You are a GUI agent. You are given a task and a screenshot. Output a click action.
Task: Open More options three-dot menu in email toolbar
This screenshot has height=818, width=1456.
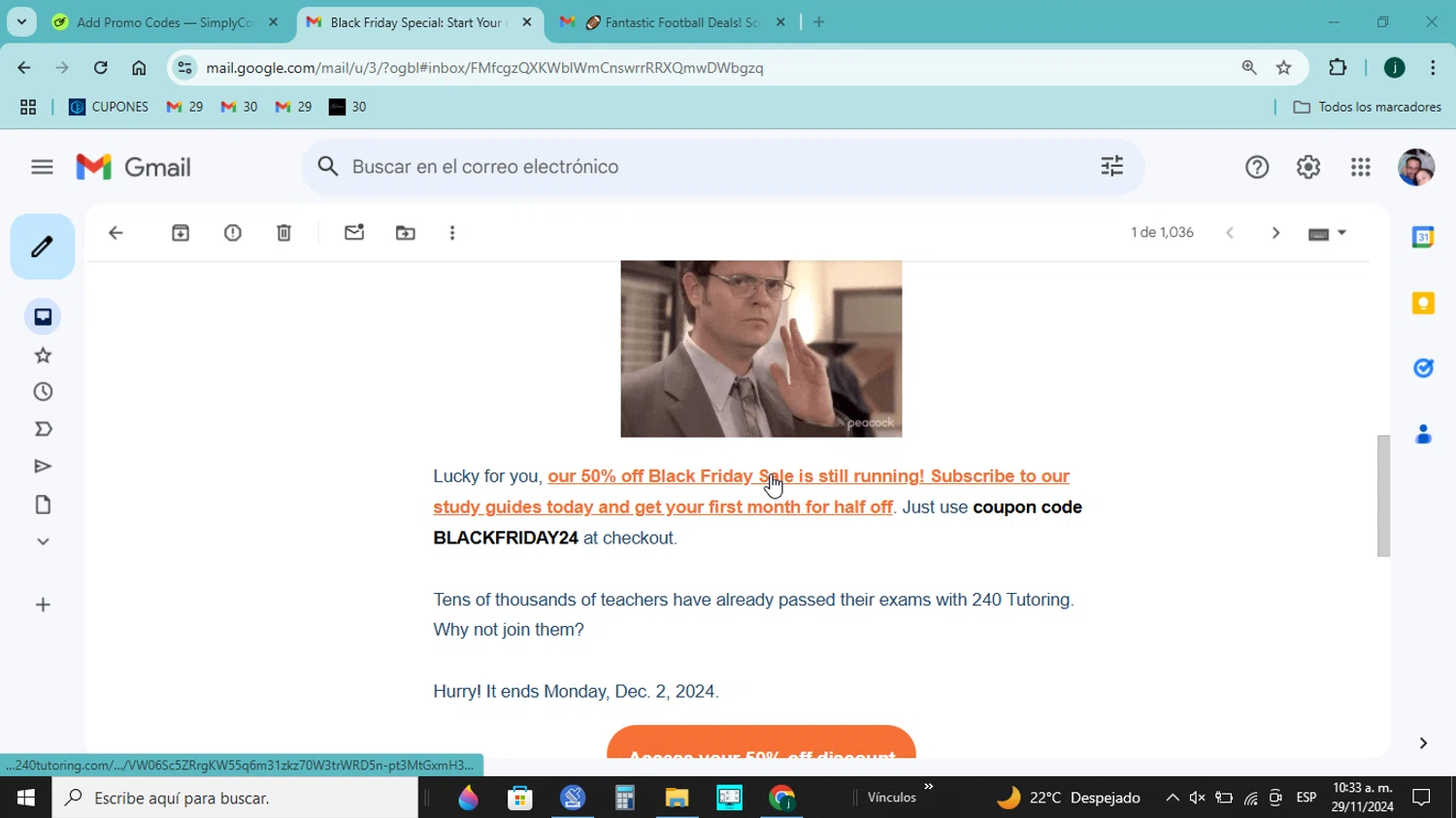coord(452,233)
